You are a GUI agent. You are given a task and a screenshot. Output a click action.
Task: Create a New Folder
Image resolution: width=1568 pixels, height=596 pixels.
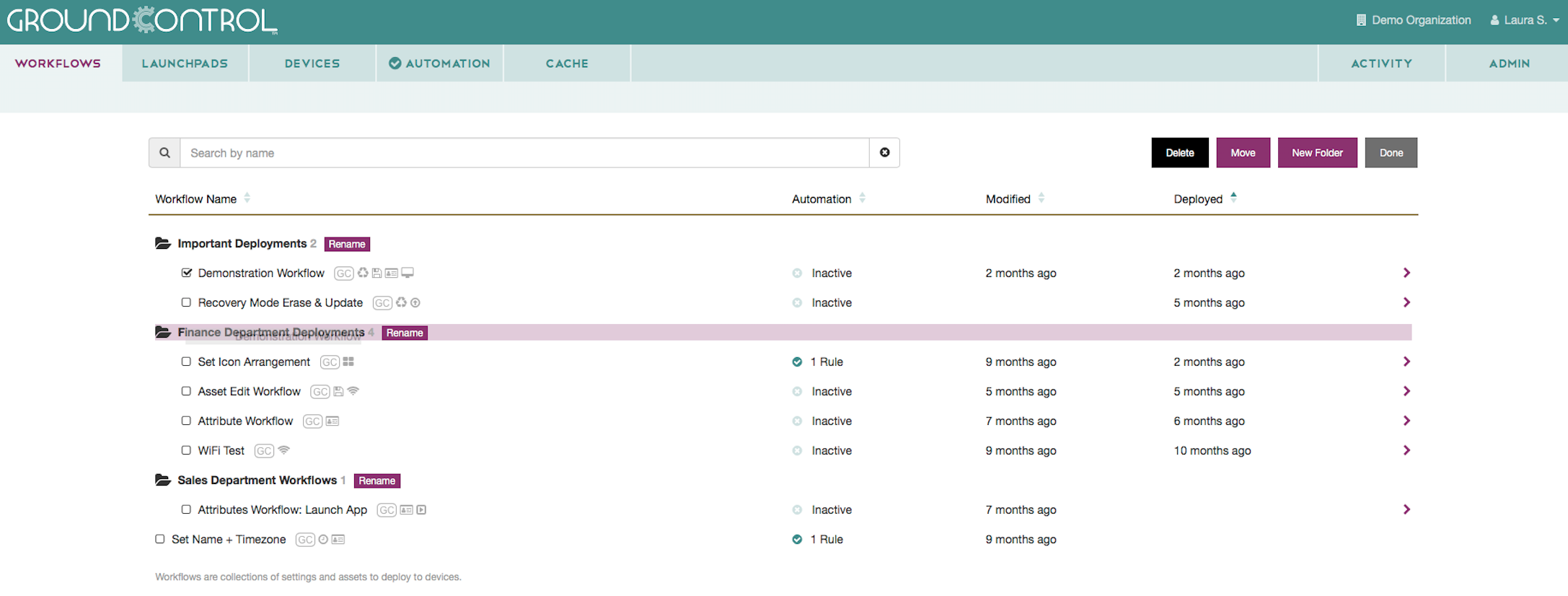tap(1317, 152)
